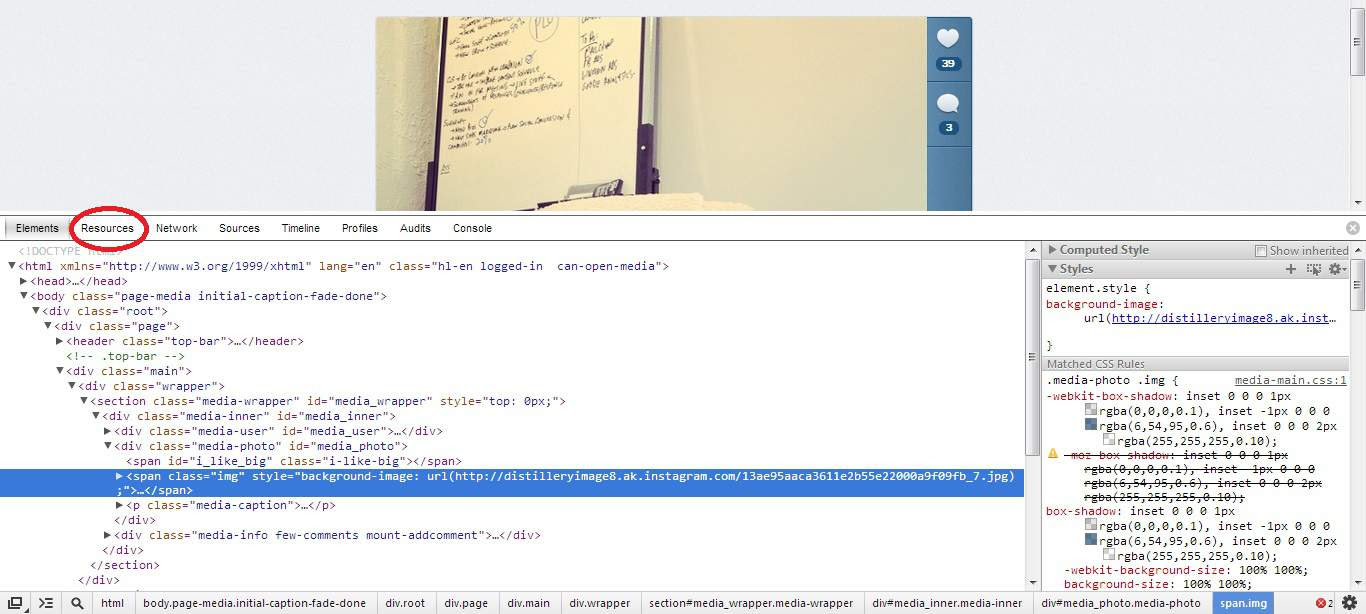Select the div class="media-inner" row
The image size is (1366, 614).
250,416
